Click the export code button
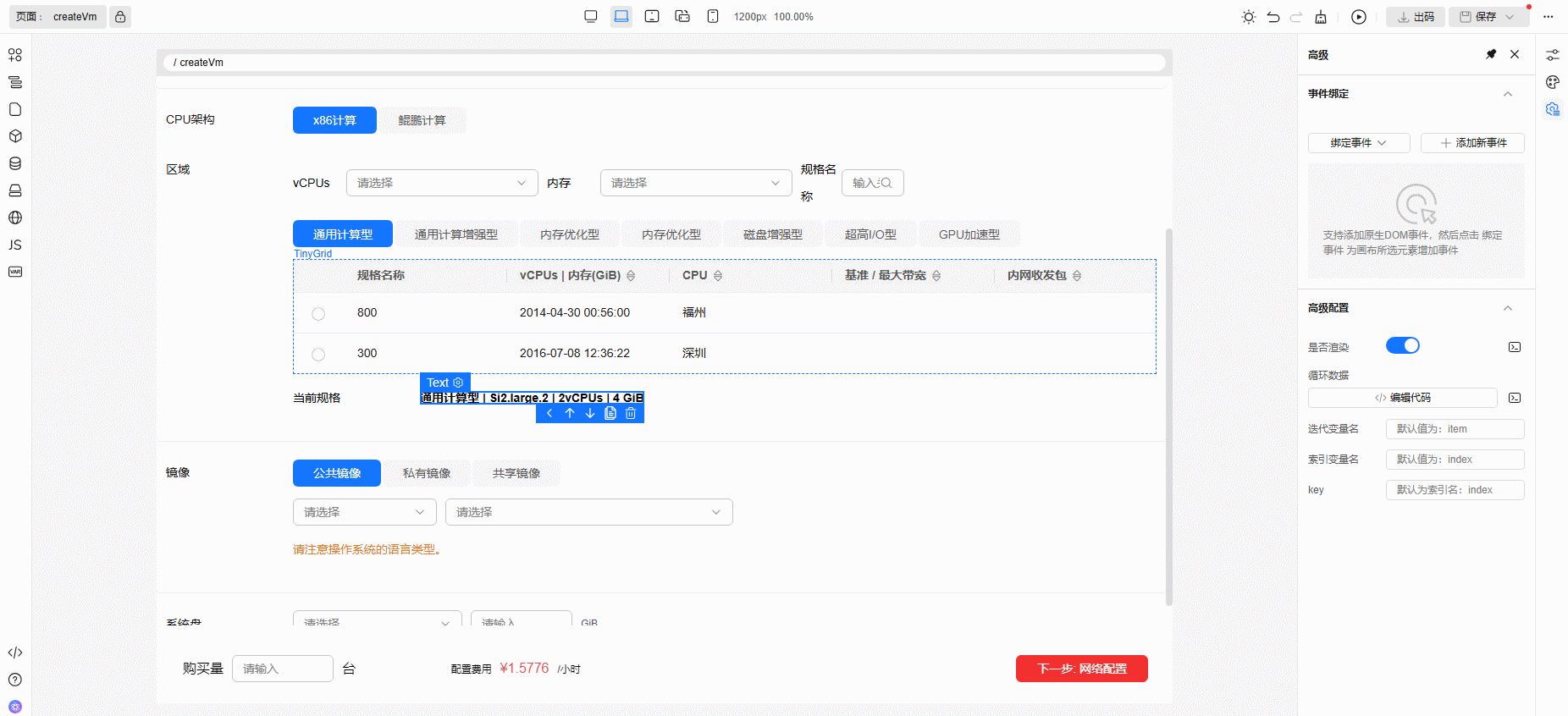This screenshot has height=716, width=1568. click(x=1416, y=17)
